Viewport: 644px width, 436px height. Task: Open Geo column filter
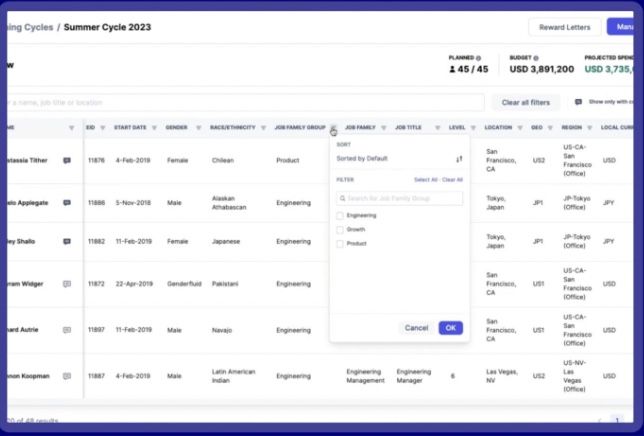point(550,128)
